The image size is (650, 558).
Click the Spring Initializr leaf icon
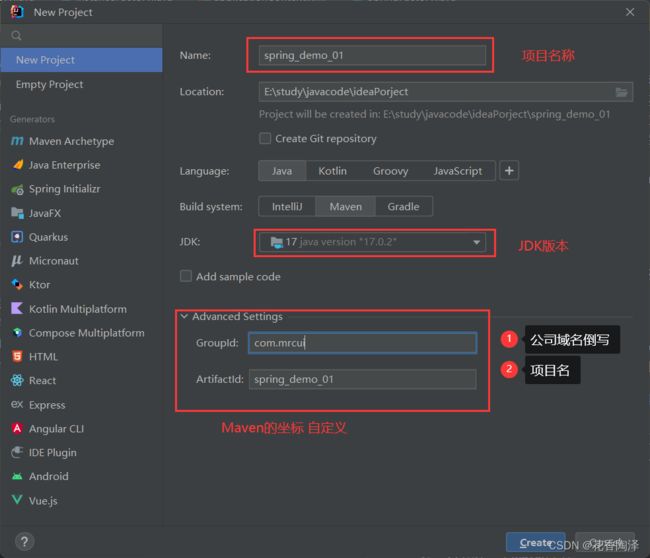pos(17,189)
